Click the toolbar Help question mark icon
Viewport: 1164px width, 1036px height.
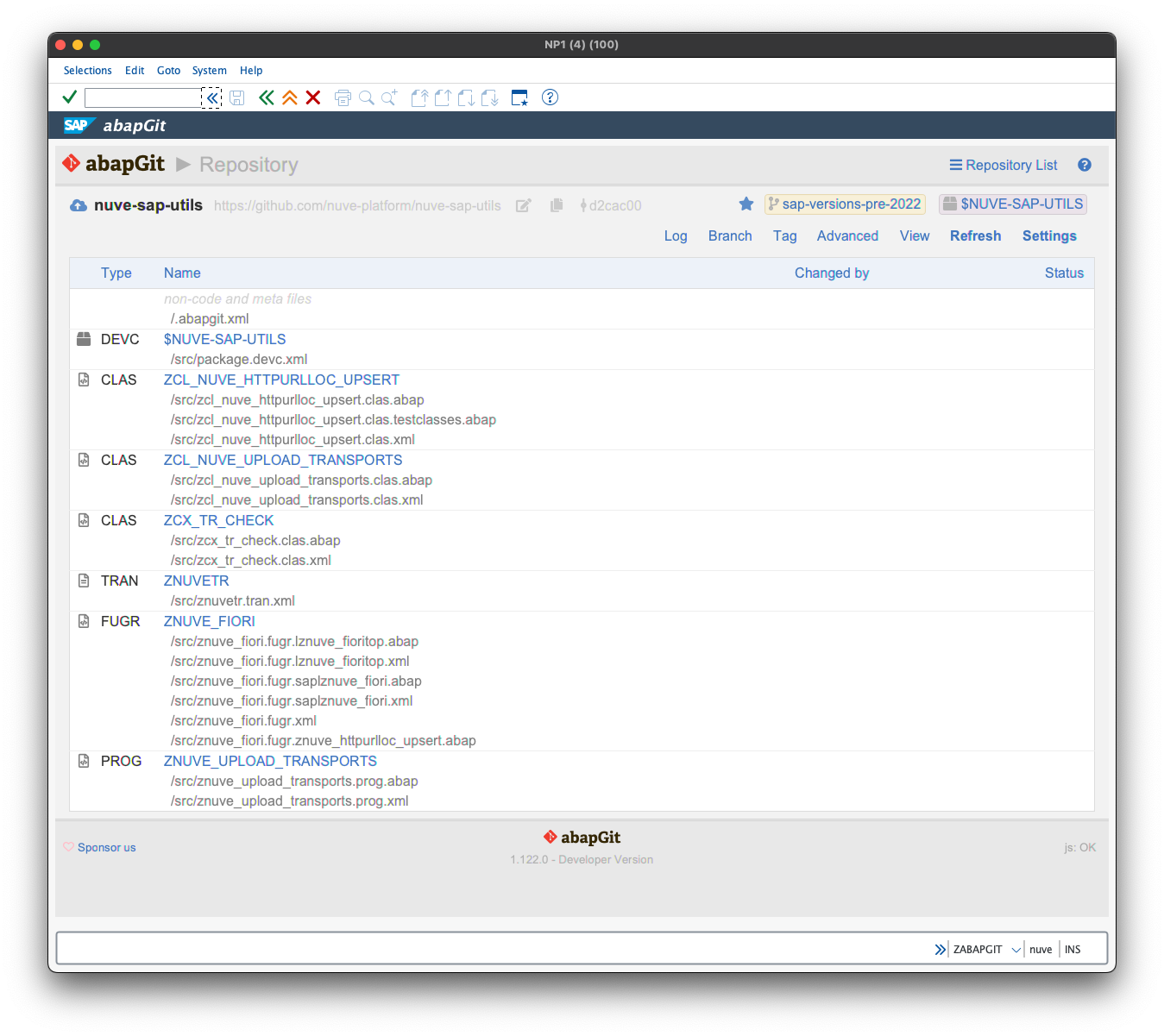tap(550, 97)
